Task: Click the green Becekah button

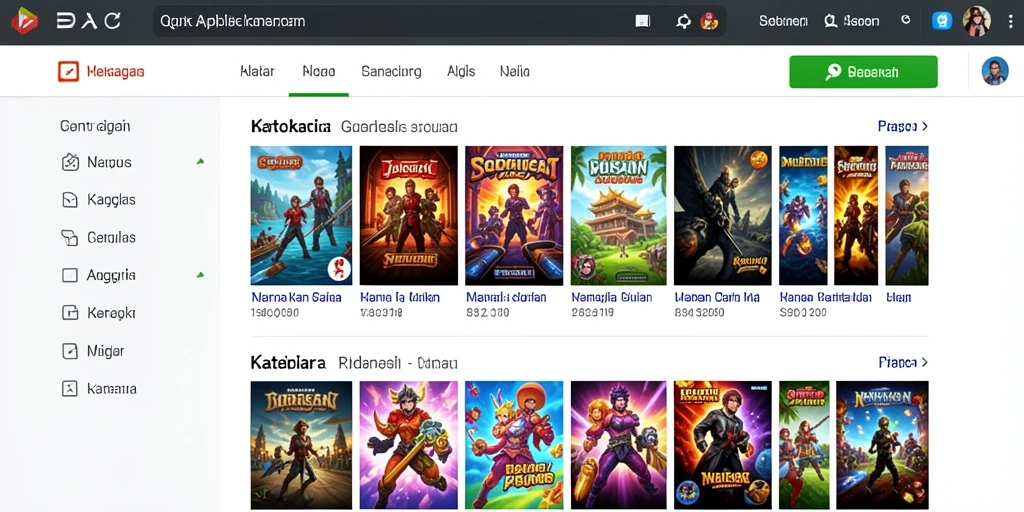Action: tap(863, 72)
